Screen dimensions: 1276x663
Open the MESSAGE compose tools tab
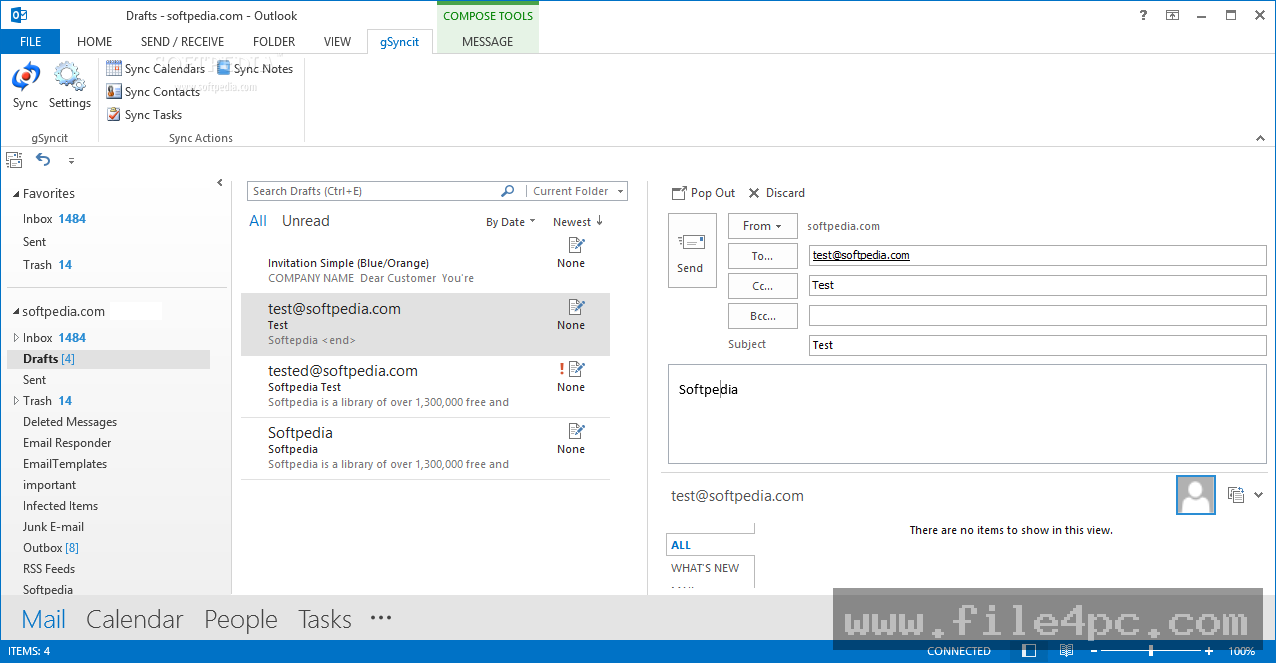(487, 42)
